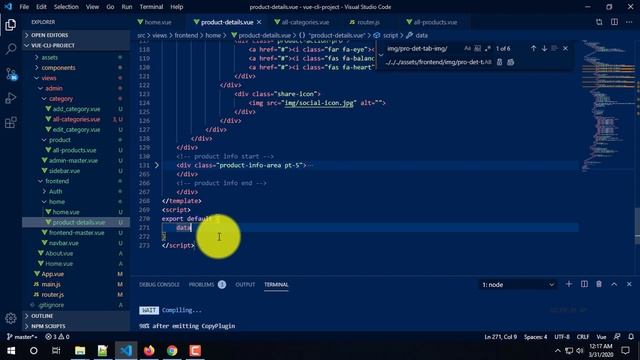Click master branch indicator in status bar
Image resolution: width=640 pixels, height=360 pixels.
click(x=22, y=337)
